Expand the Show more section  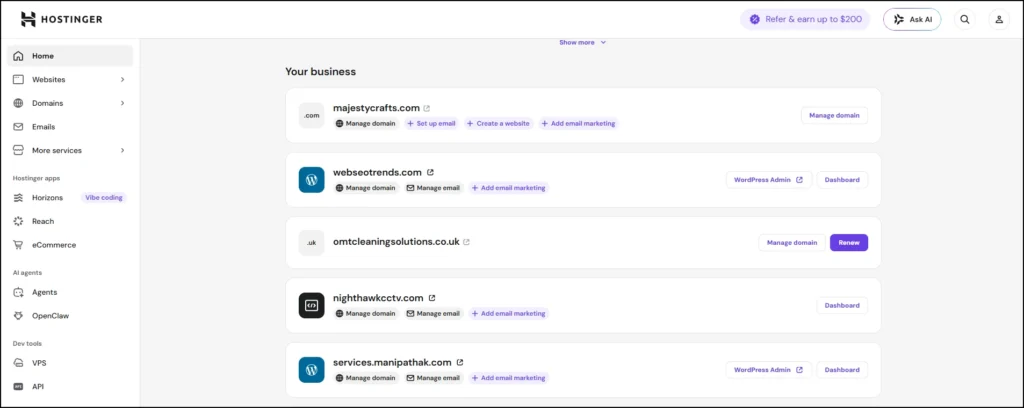583,42
